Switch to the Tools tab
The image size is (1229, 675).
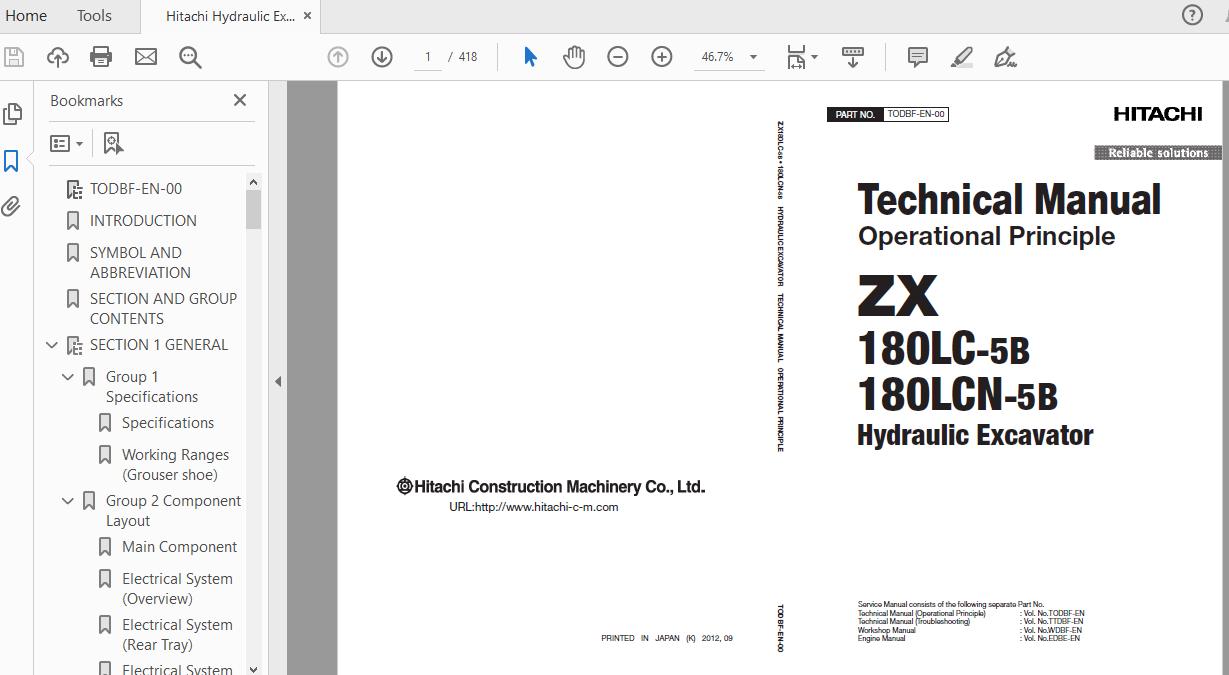tap(94, 16)
